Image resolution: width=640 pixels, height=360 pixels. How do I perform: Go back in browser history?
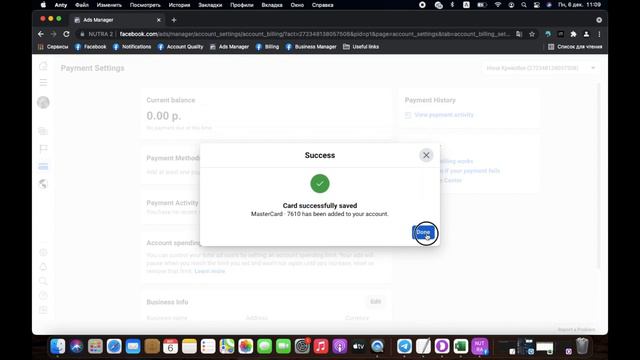40,34
